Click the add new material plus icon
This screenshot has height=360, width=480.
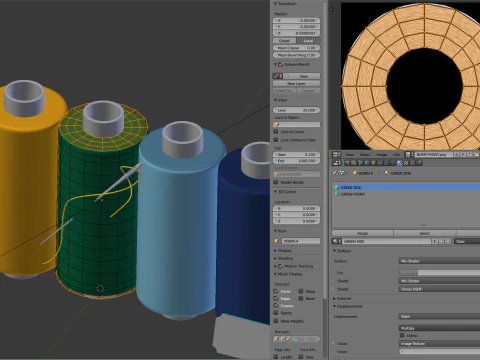(441, 241)
